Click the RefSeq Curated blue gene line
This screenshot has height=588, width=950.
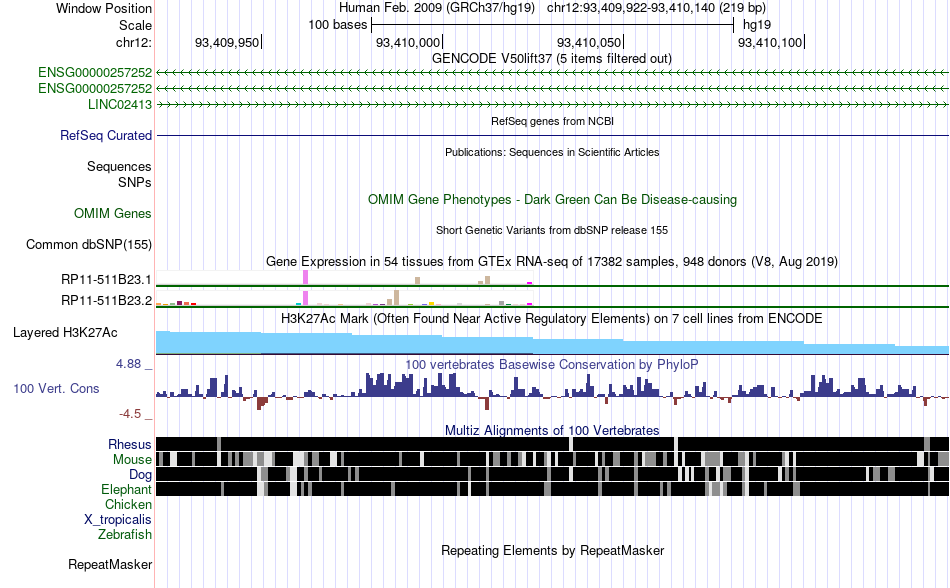pyautogui.click(x=552, y=135)
